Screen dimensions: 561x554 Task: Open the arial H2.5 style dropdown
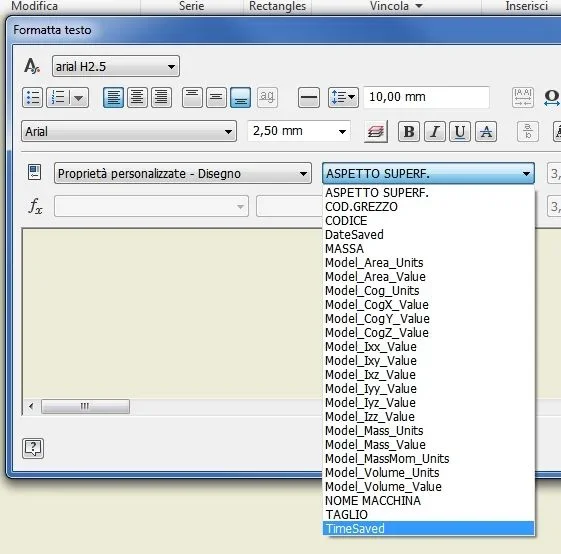coord(116,66)
